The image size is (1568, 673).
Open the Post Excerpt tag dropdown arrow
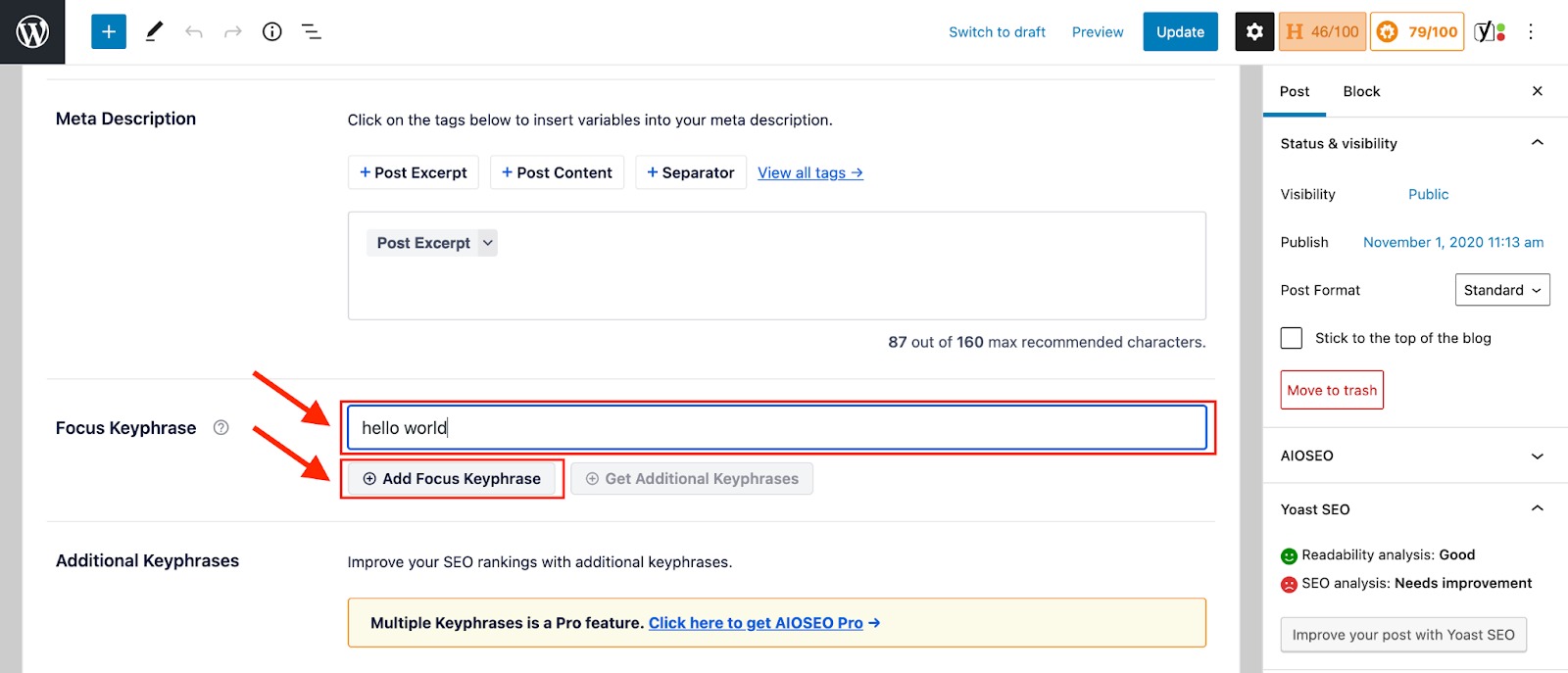coord(487,243)
